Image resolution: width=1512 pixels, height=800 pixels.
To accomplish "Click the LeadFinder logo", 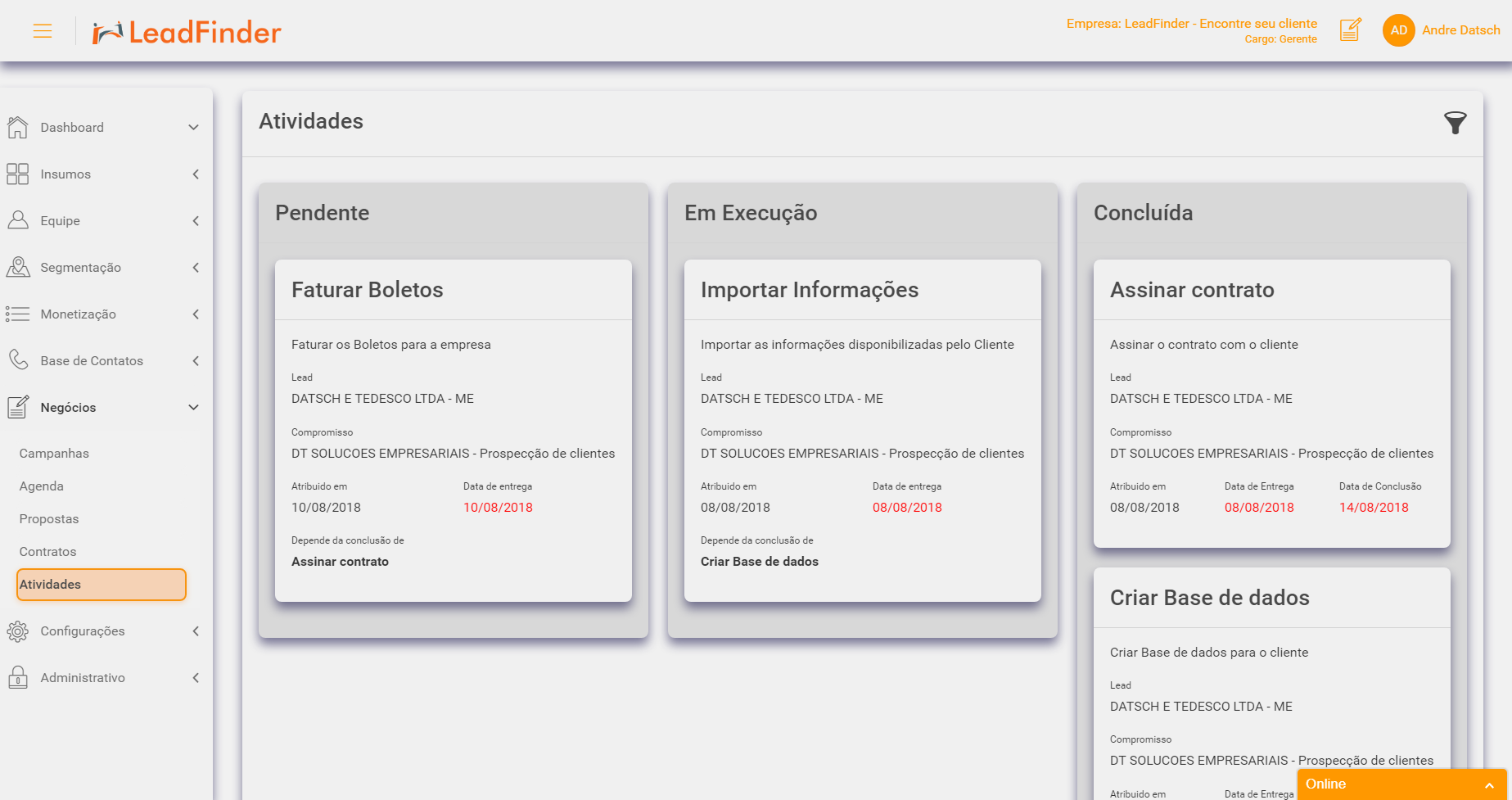I will [187, 32].
